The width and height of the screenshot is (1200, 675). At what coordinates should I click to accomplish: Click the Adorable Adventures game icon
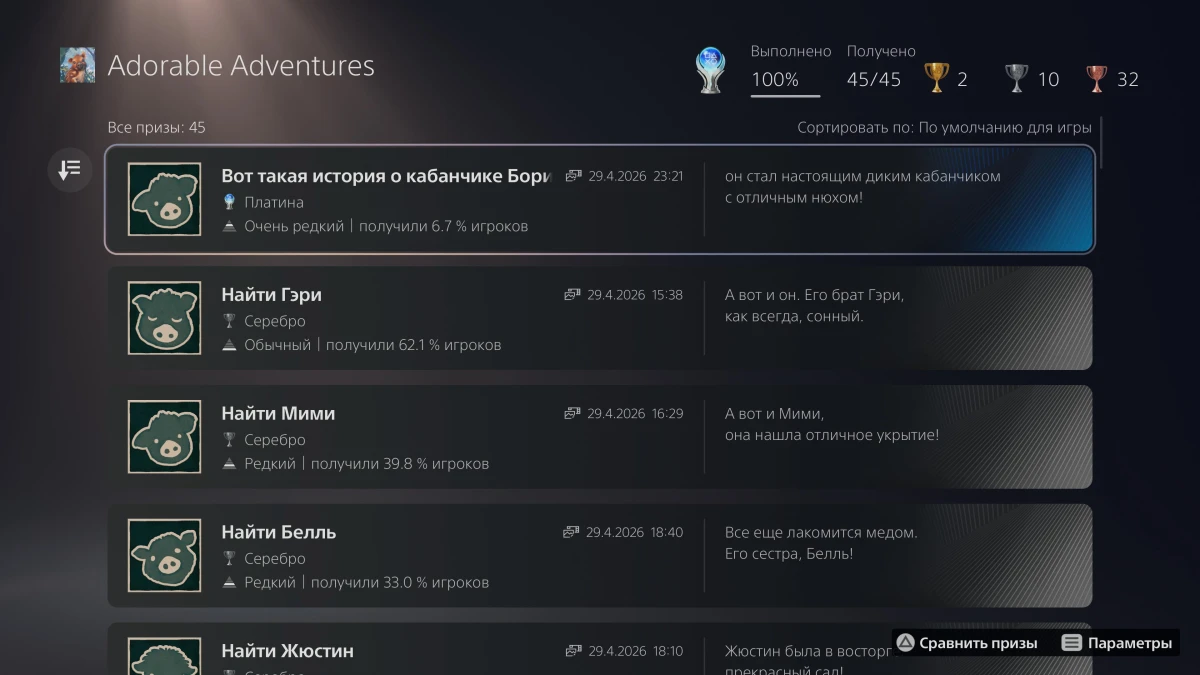pos(77,66)
